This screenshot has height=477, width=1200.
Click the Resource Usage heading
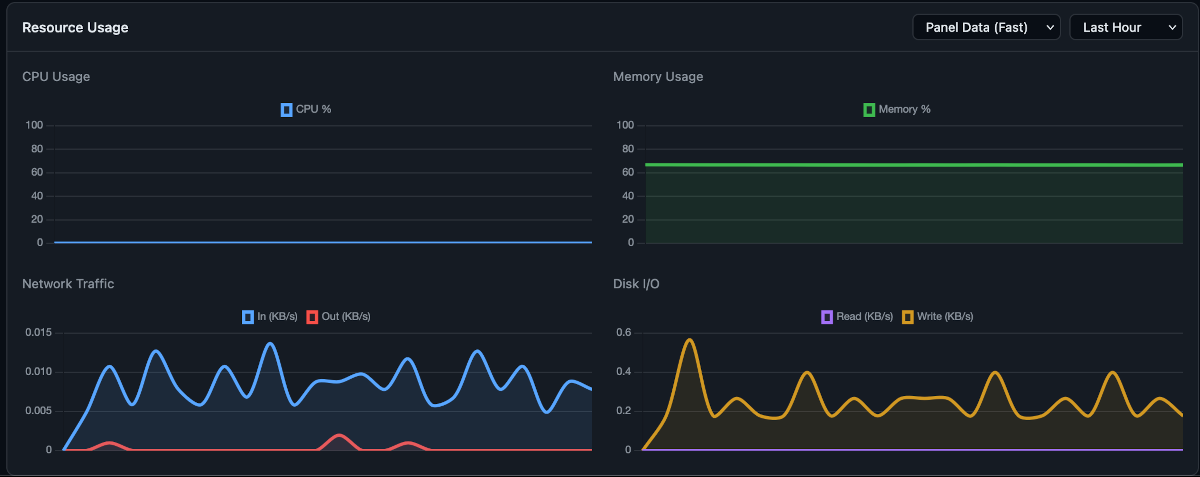click(x=75, y=27)
